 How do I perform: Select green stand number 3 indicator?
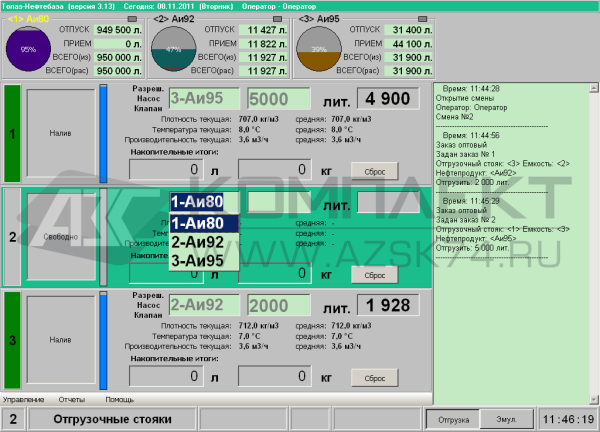[12, 340]
